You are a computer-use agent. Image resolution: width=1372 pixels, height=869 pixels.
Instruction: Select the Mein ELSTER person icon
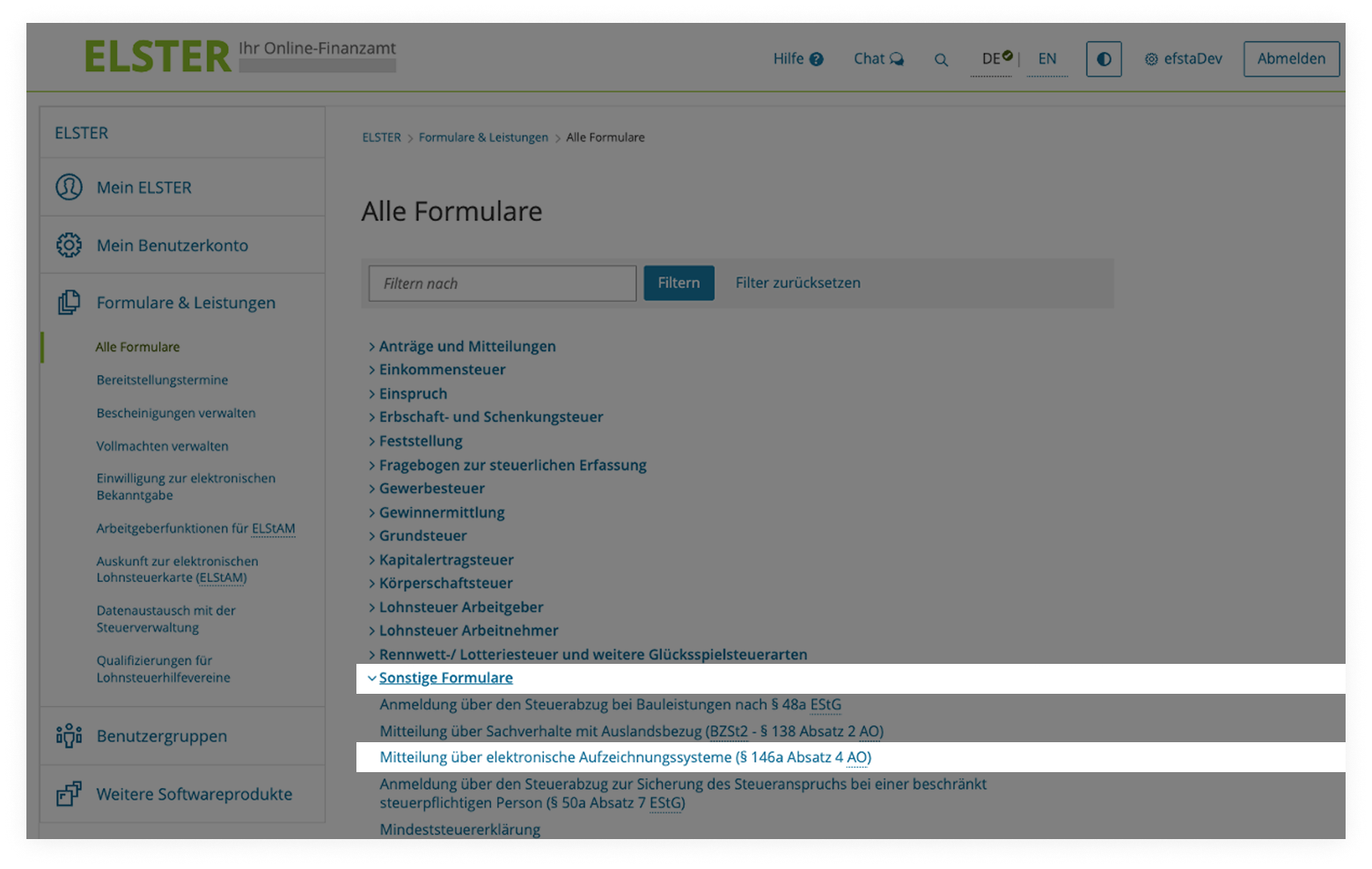69,187
